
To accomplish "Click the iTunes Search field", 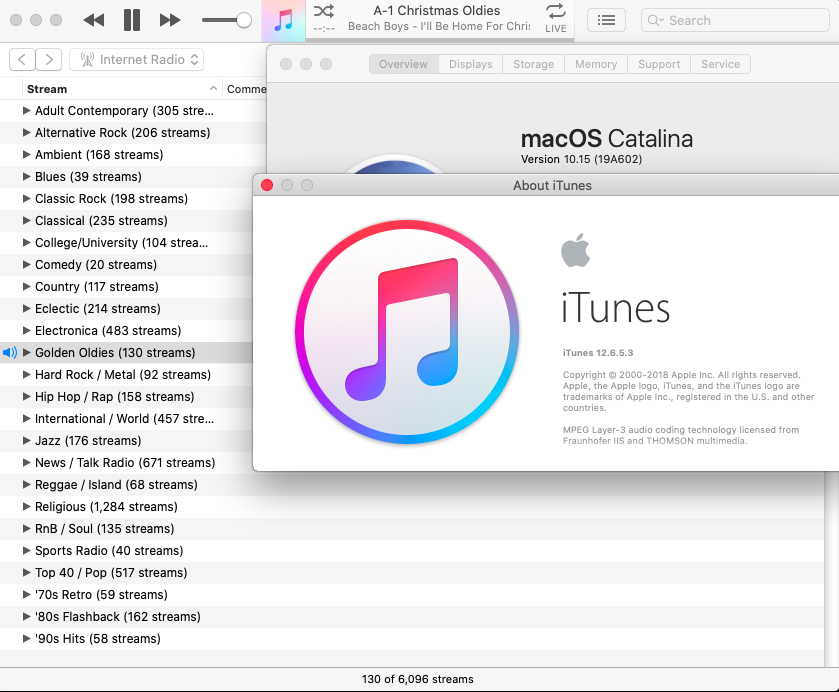I will tap(735, 20).
